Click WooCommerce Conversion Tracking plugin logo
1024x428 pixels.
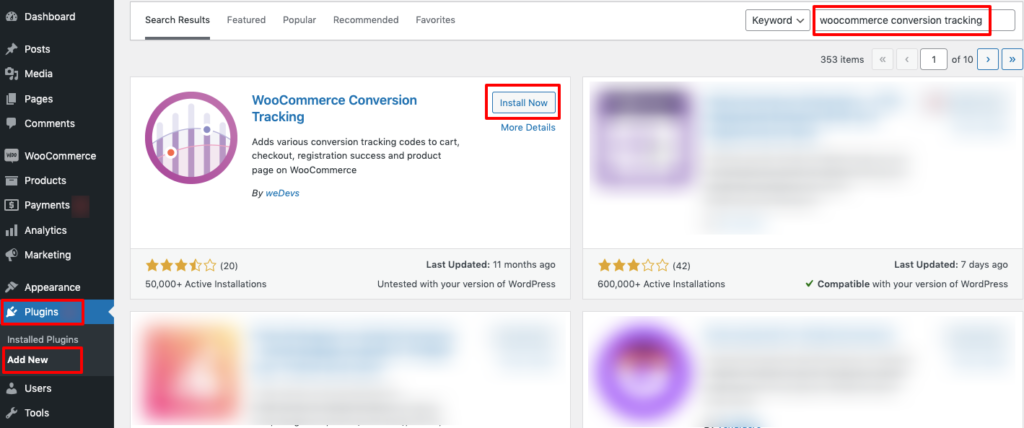191,138
